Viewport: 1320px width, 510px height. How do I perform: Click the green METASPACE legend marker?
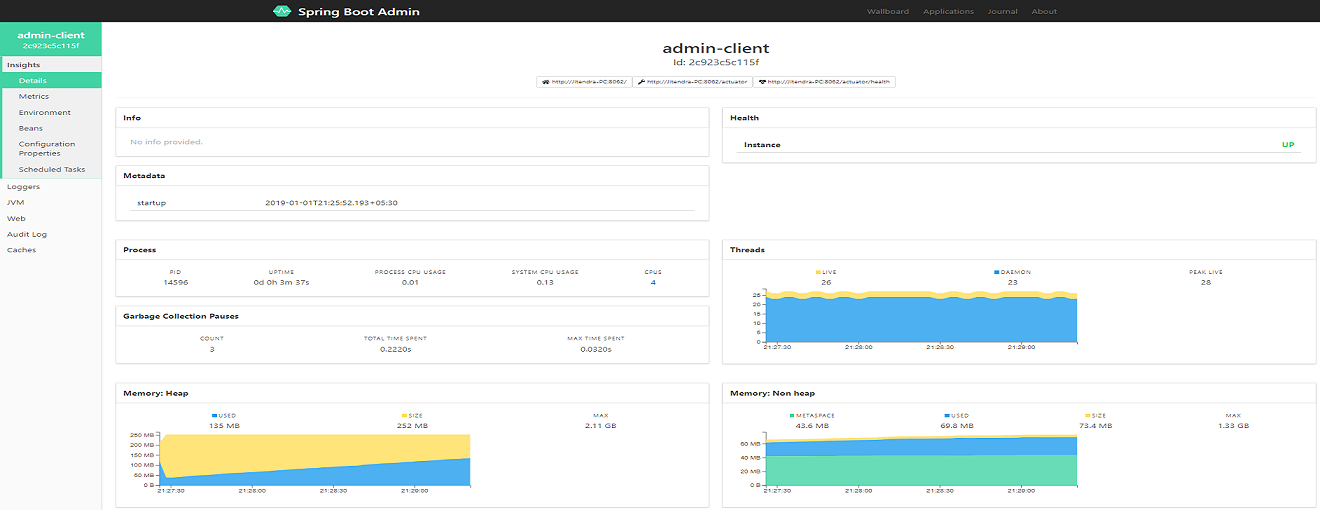(x=791, y=415)
